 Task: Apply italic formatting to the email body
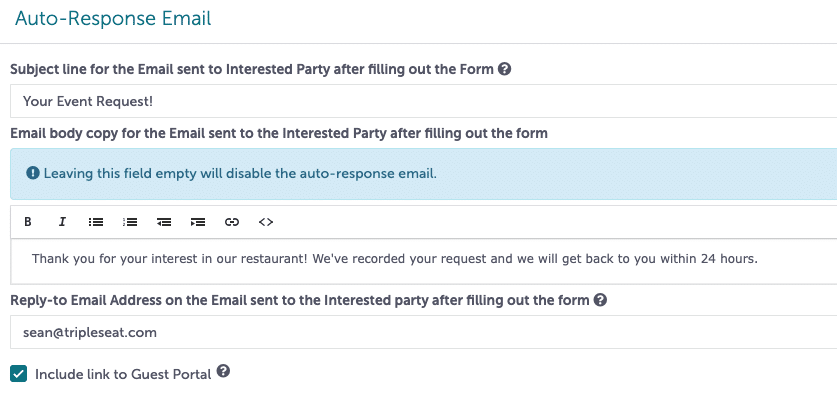point(62,222)
